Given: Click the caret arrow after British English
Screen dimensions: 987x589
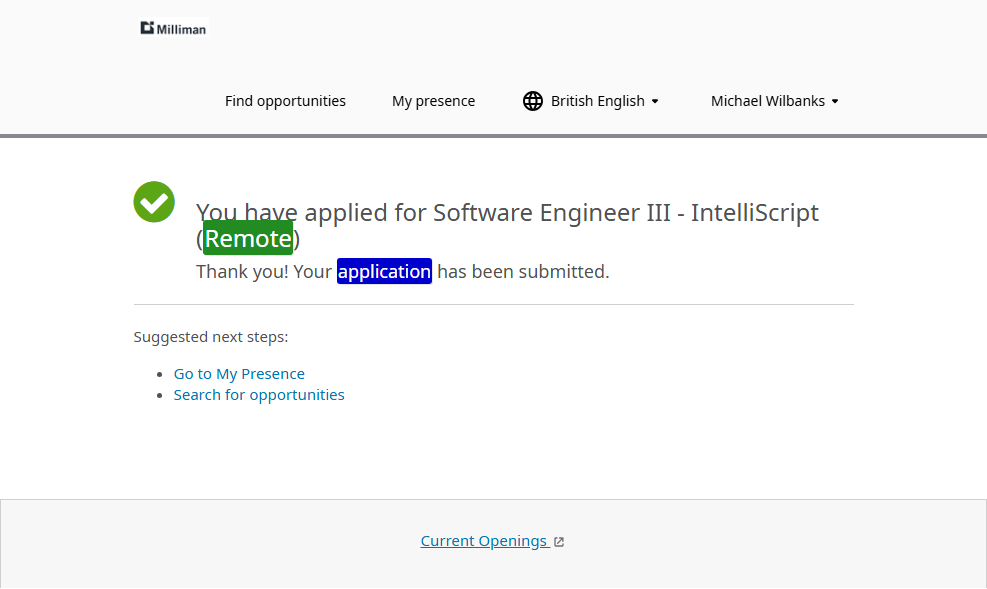Looking at the screenshot, I should point(655,102).
